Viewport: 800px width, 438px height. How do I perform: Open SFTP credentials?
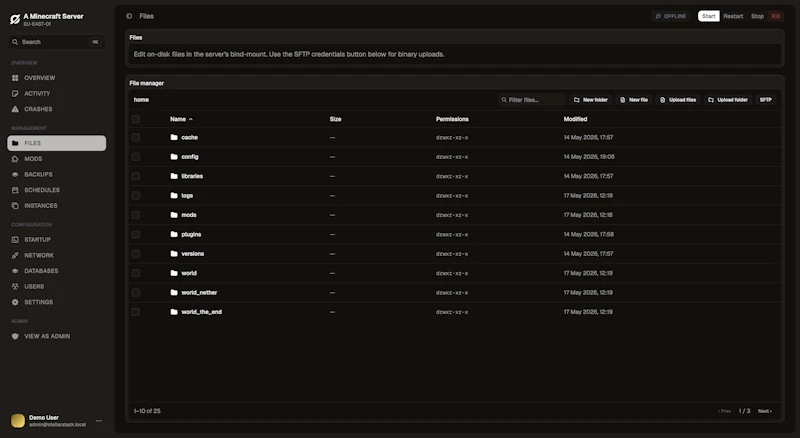click(x=765, y=100)
